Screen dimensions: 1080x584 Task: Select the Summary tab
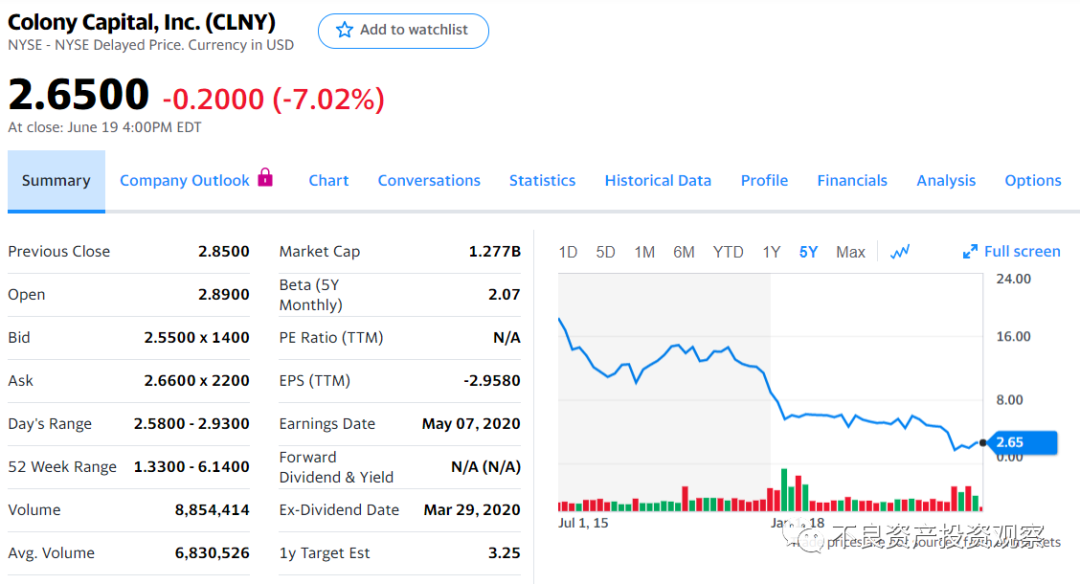tap(56, 180)
